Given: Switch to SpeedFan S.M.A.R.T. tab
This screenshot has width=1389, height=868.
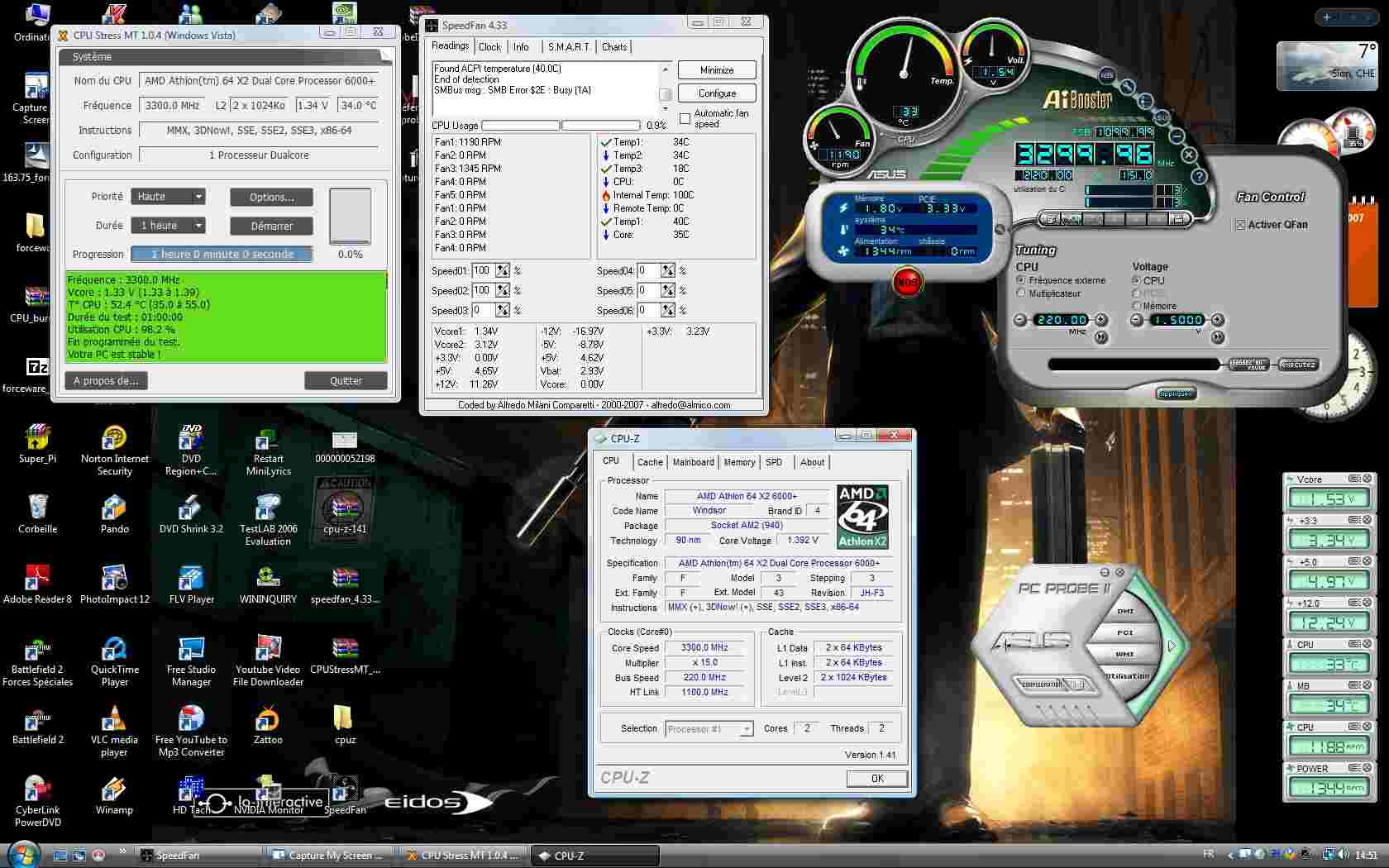Looking at the screenshot, I should pos(569,47).
